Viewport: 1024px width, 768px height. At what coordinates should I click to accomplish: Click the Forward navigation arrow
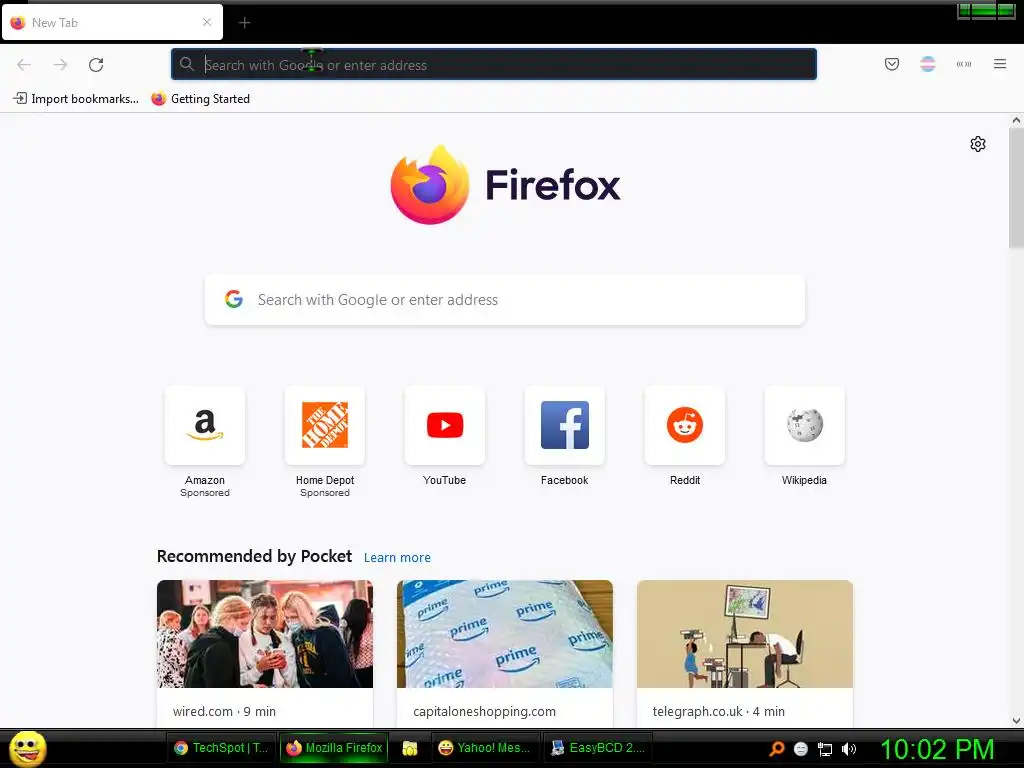(60, 65)
